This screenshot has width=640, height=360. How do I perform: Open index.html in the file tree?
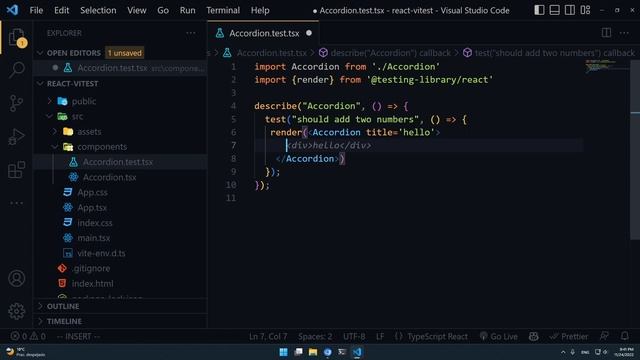tap(93, 283)
